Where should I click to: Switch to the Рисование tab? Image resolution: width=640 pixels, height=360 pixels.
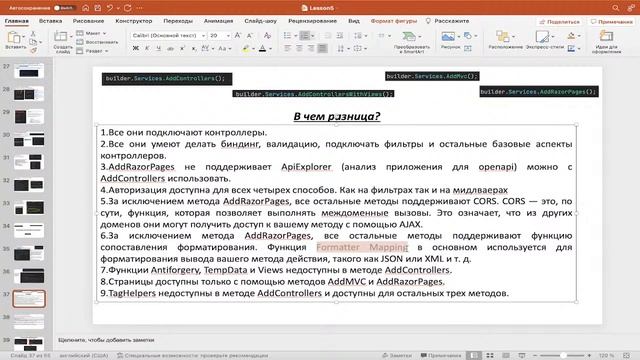pos(88,21)
